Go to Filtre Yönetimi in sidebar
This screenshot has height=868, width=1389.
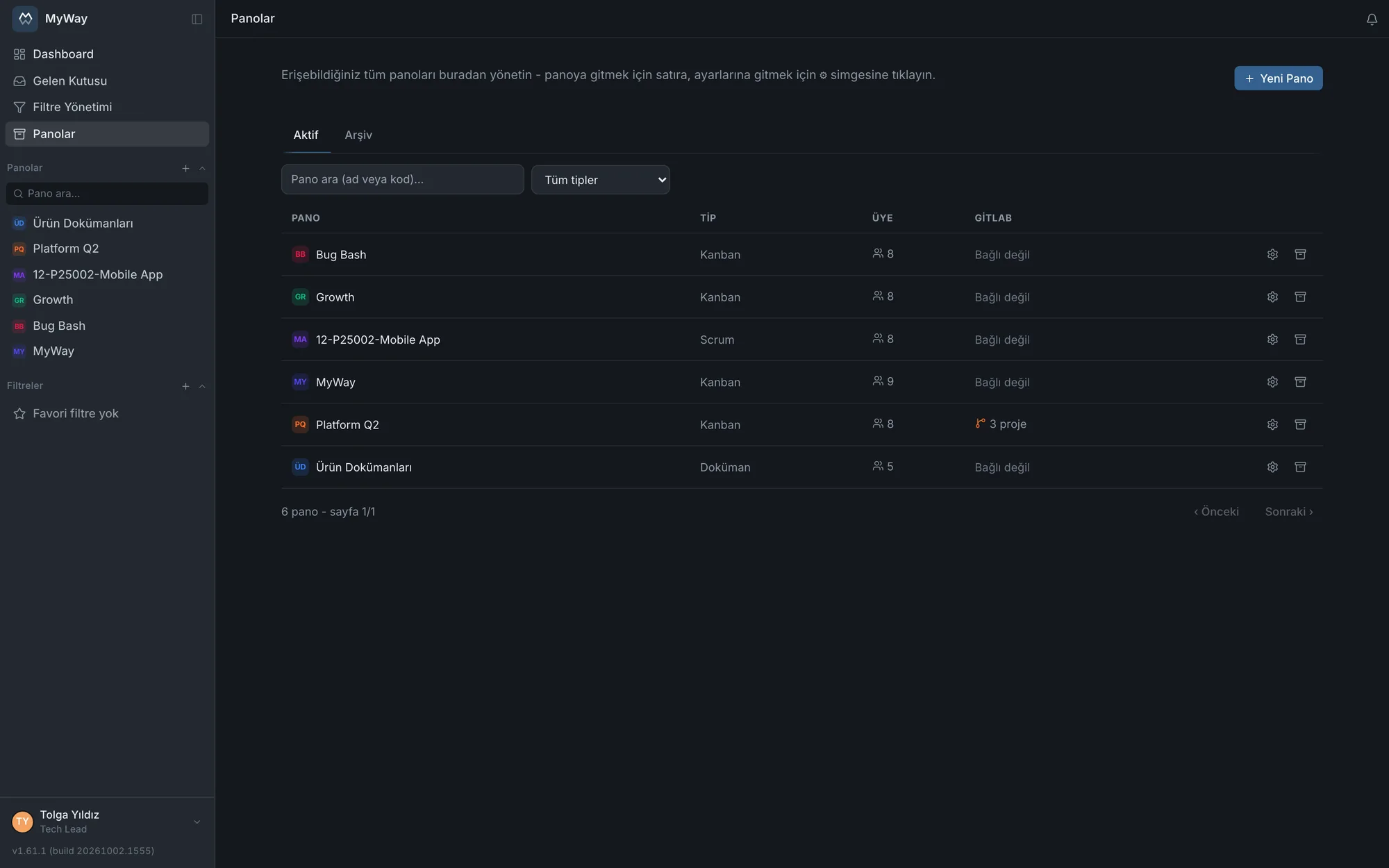[107, 107]
